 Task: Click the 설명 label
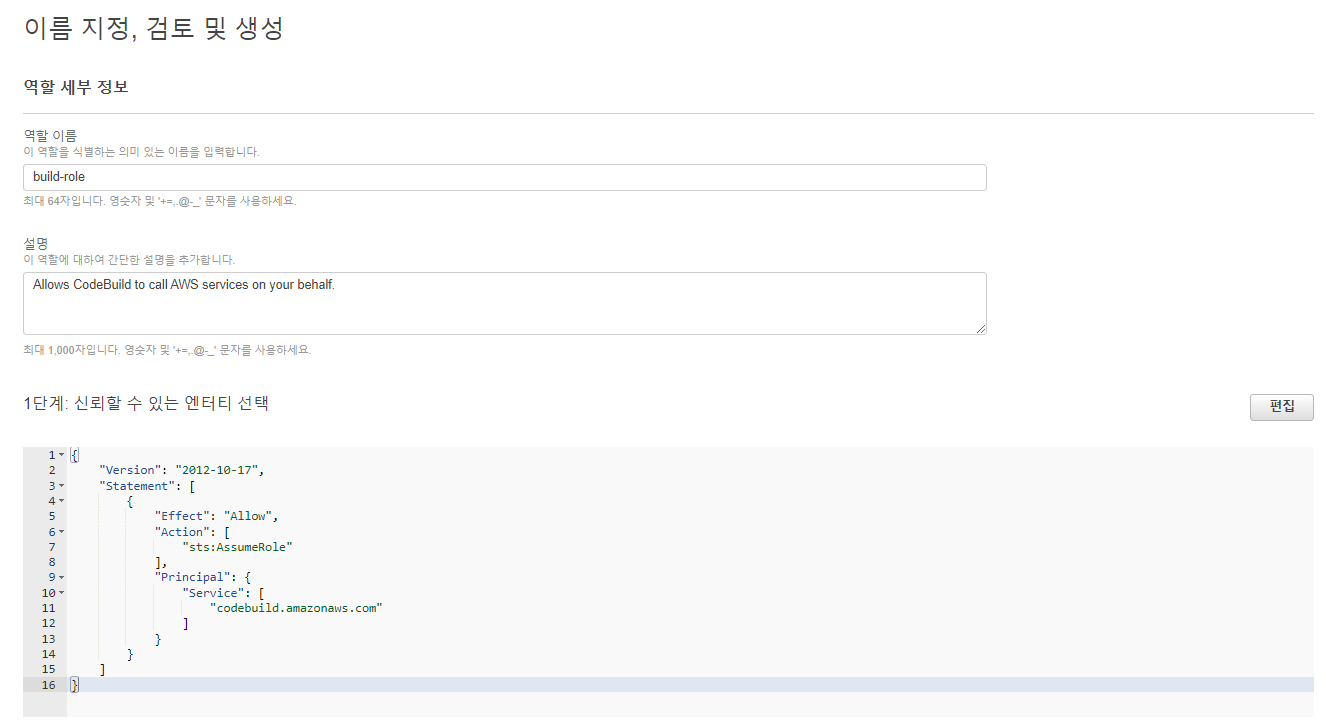pyautogui.click(x=36, y=243)
